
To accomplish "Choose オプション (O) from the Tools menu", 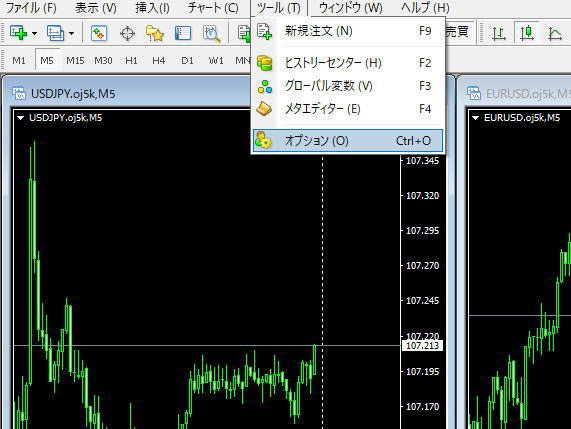I will point(348,141).
